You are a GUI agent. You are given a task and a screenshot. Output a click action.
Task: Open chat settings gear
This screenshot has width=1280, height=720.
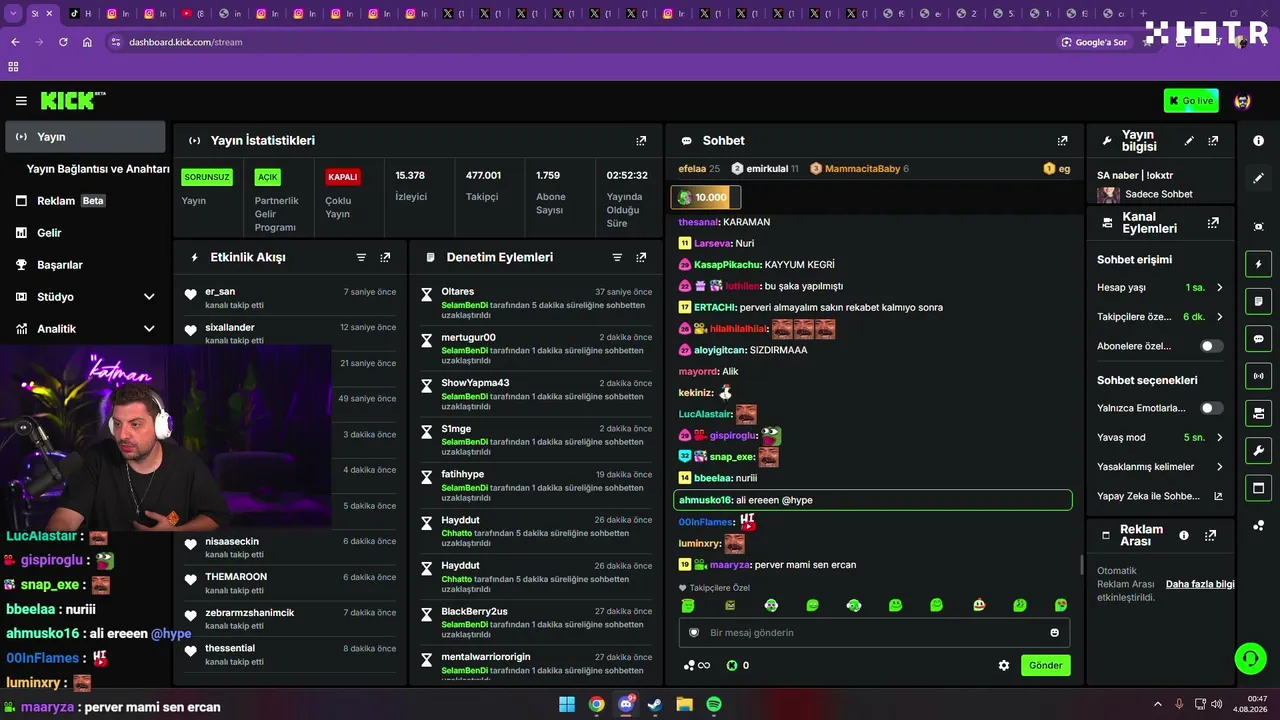point(1004,665)
